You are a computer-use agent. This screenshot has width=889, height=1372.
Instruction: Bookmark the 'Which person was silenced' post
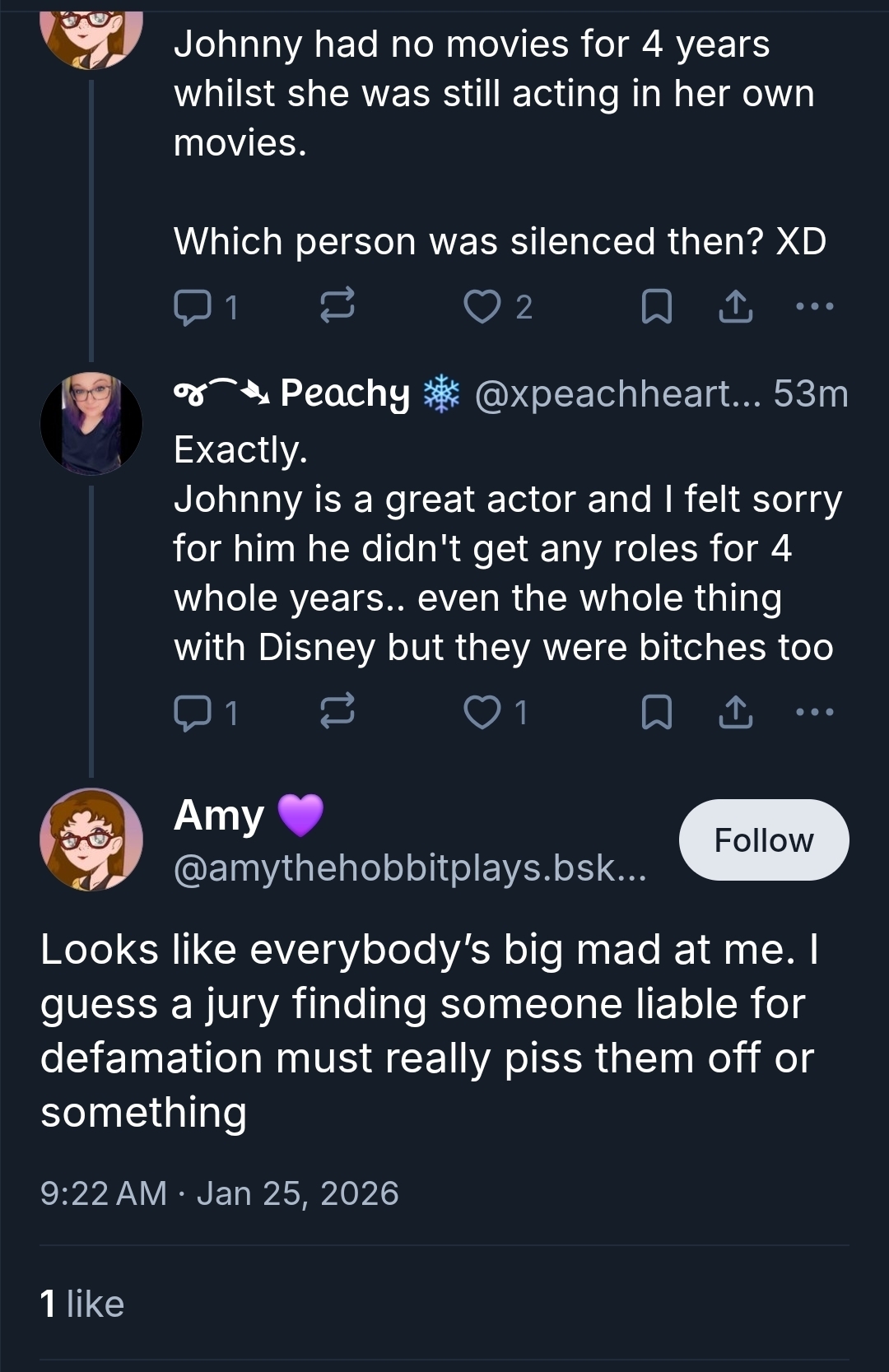pos(656,307)
